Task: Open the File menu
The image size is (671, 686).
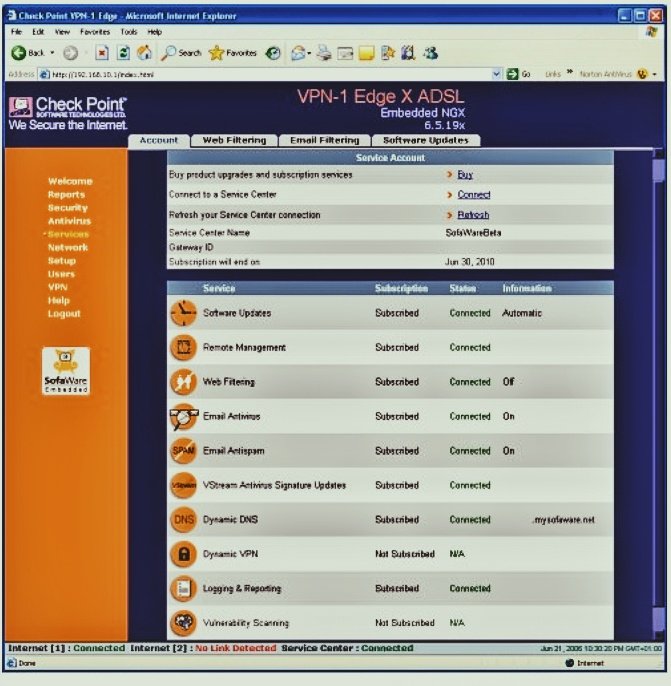Action: click(x=16, y=32)
